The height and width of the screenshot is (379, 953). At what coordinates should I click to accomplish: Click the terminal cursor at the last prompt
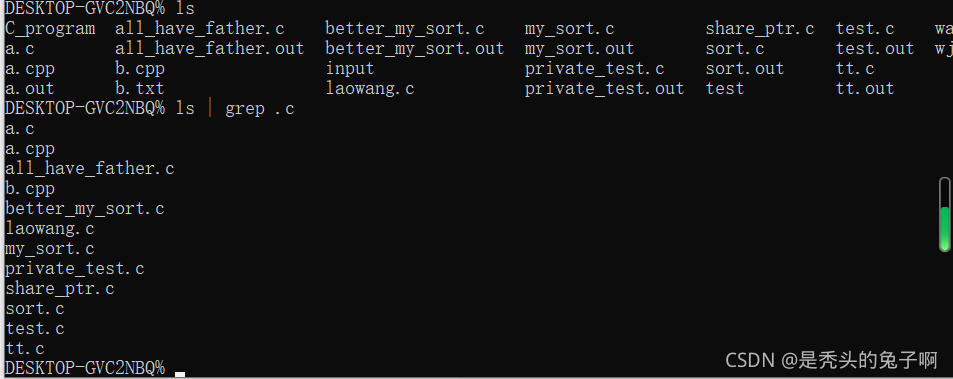click(180, 374)
